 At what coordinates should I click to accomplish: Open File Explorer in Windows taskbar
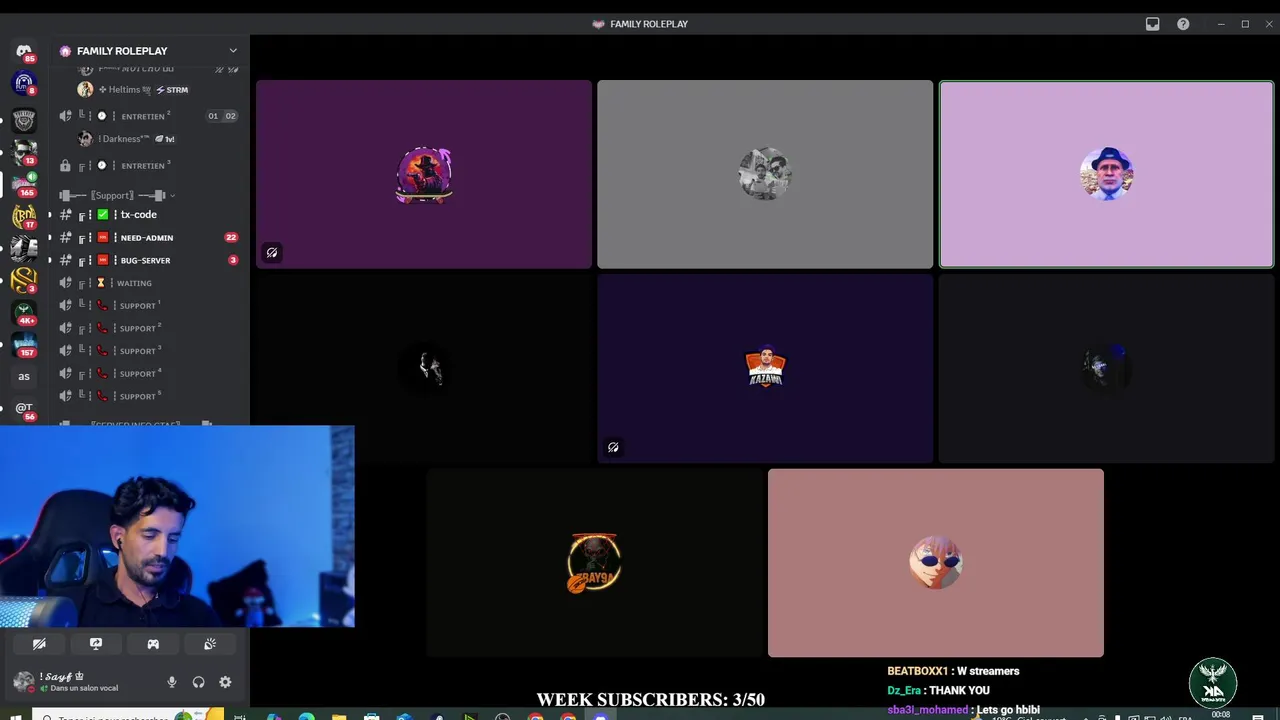(339, 716)
